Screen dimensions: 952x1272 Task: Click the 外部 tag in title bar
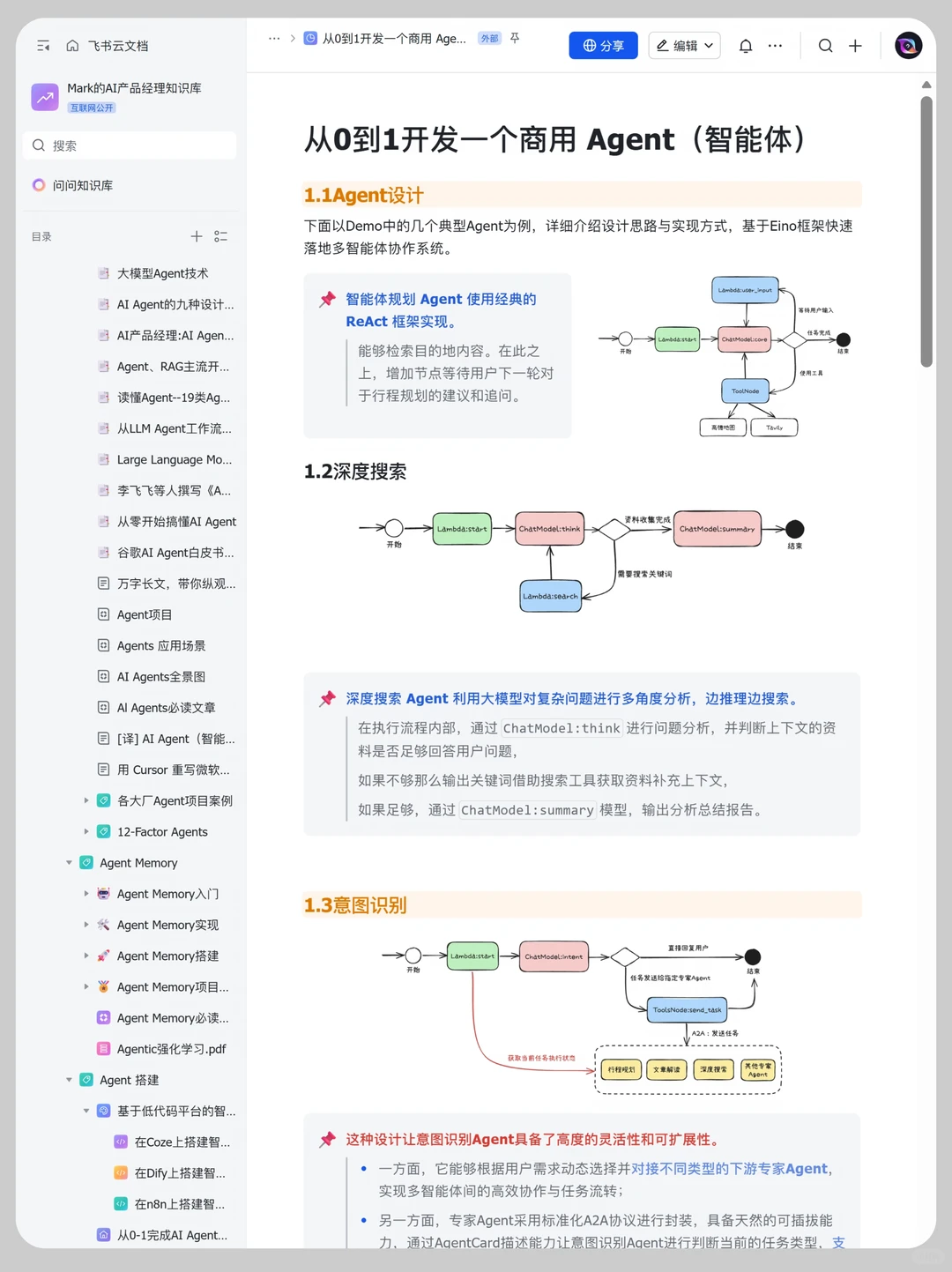[489, 39]
